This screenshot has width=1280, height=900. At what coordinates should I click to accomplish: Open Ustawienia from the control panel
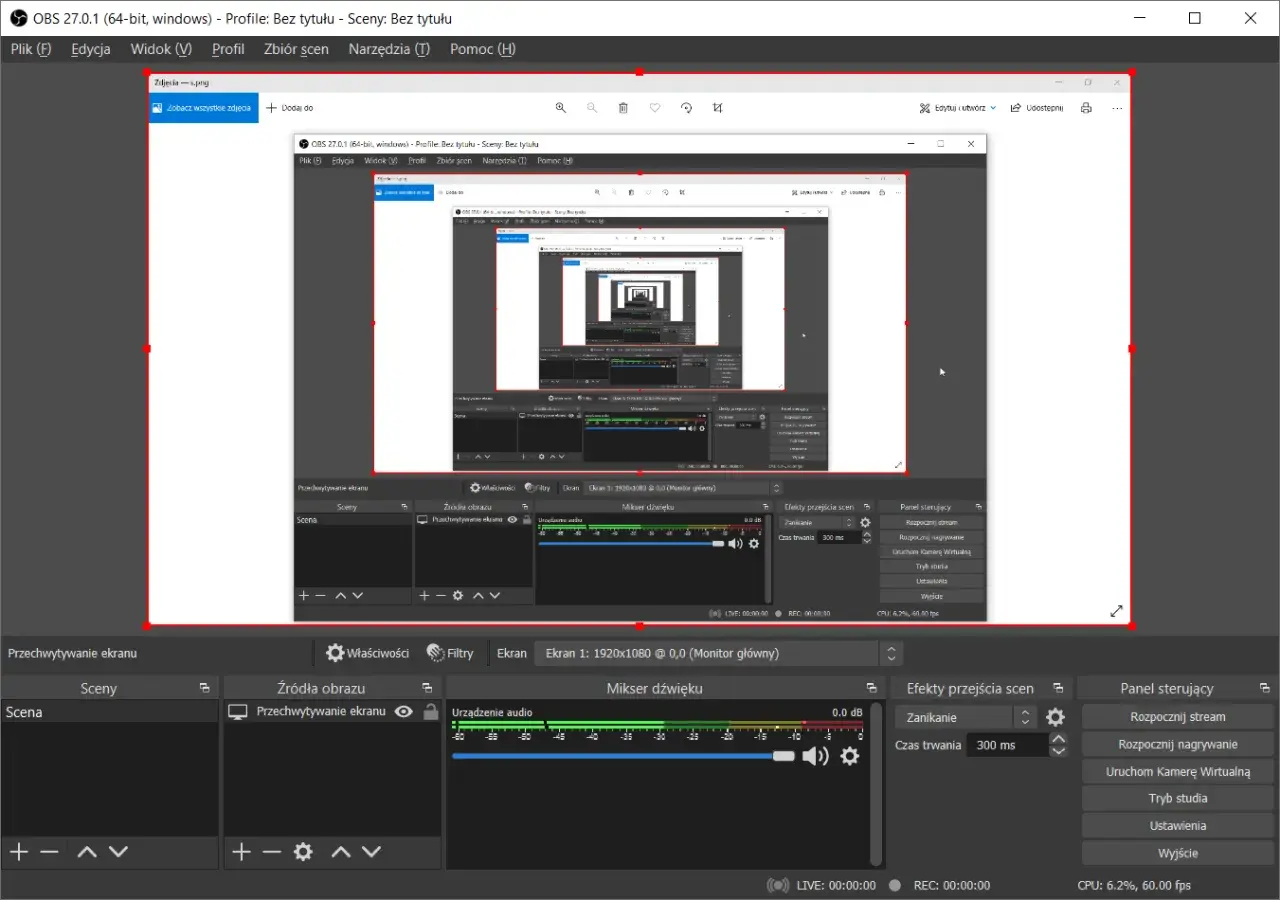pyautogui.click(x=1178, y=826)
